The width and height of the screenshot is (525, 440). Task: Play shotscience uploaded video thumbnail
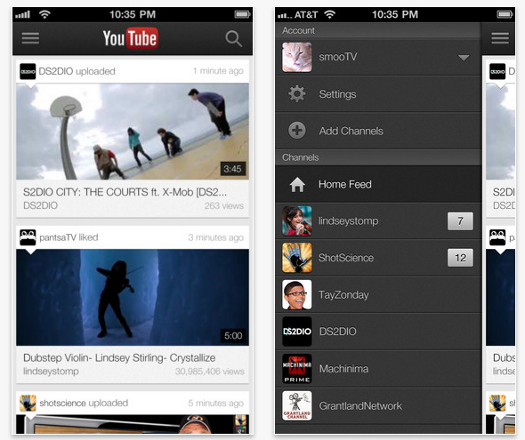(x=133, y=424)
